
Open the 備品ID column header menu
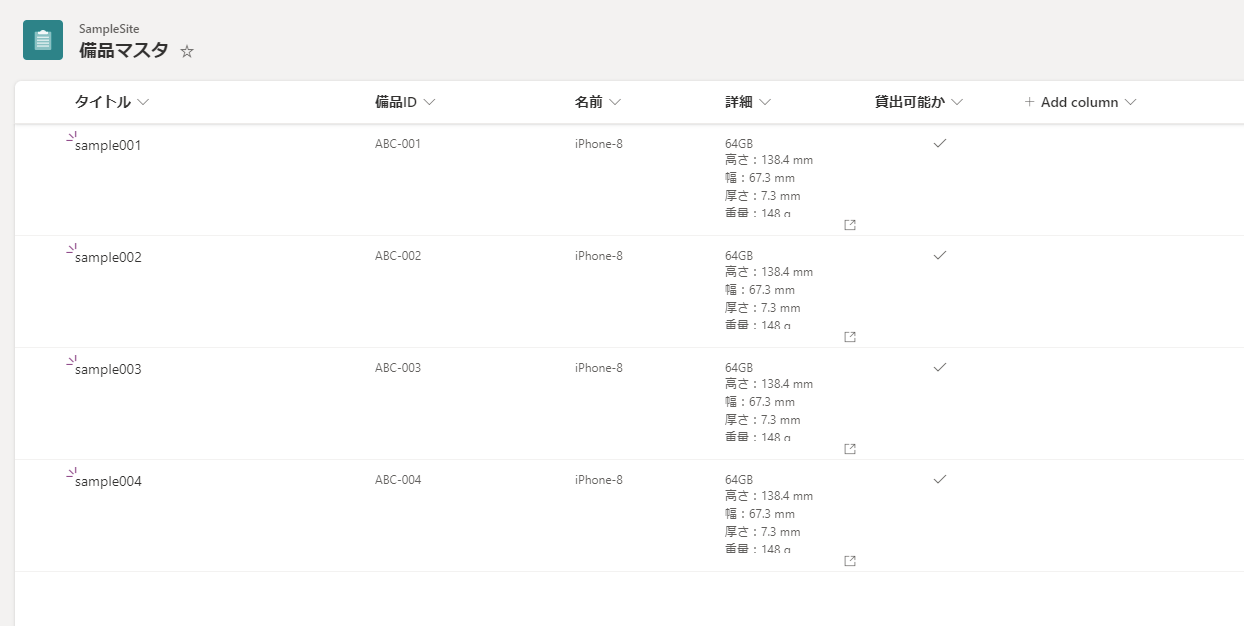point(405,102)
